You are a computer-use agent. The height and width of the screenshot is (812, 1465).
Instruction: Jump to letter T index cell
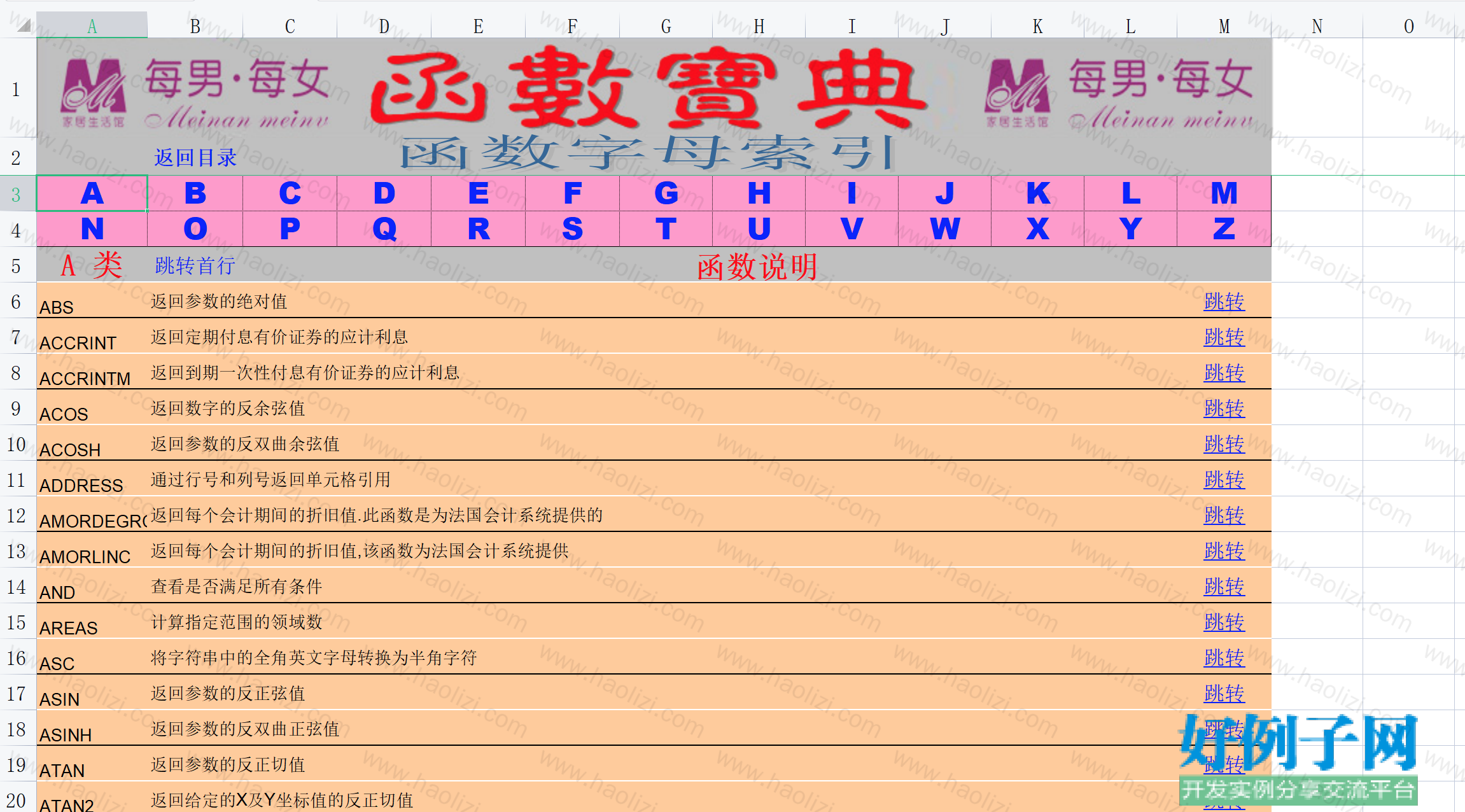pos(666,229)
